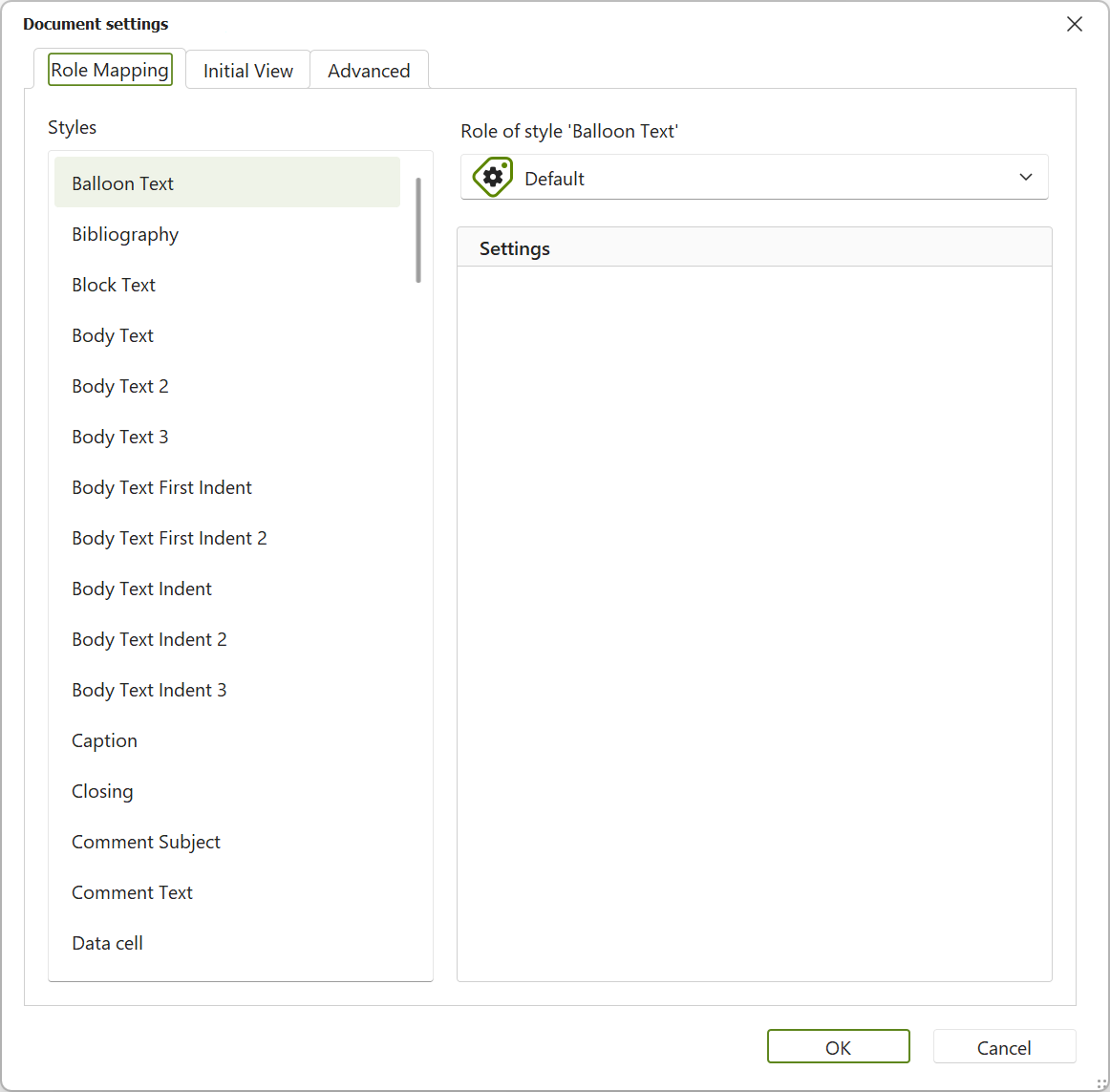Select the Balloon Text style
Image resolution: width=1110 pixels, height=1092 pixels.
click(x=227, y=182)
